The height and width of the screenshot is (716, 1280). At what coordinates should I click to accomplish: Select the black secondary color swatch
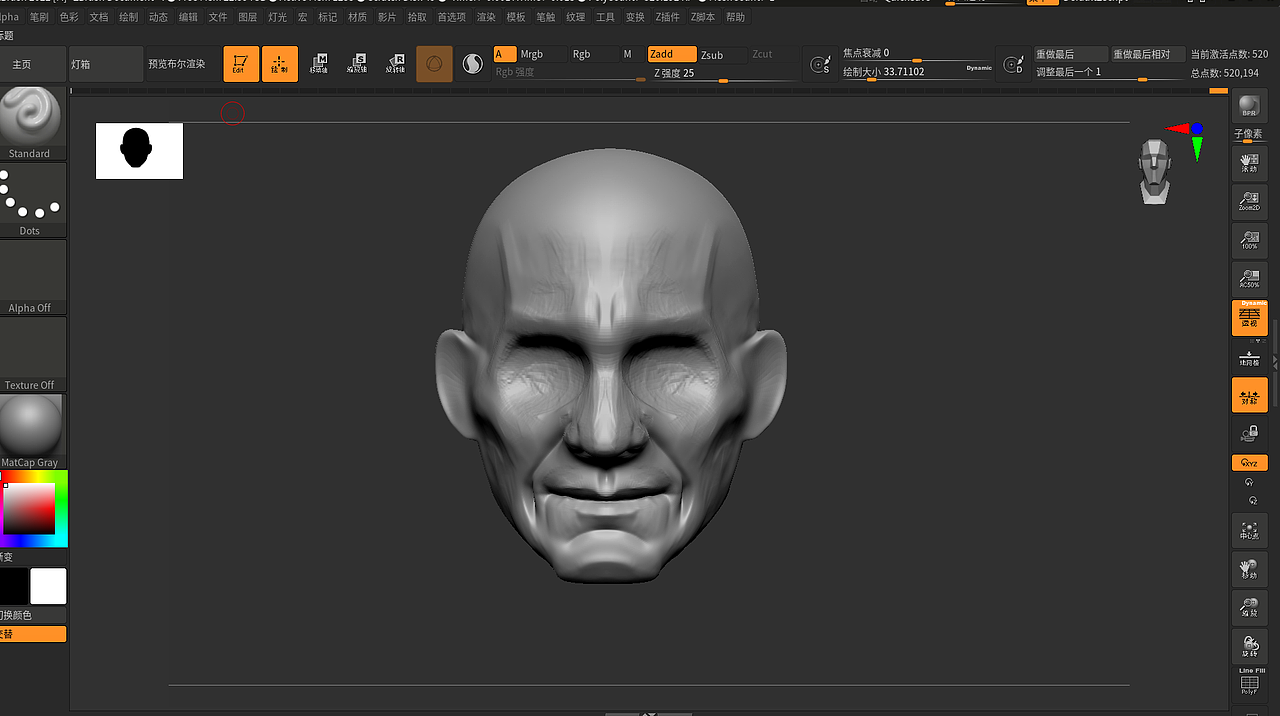click(x=14, y=586)
